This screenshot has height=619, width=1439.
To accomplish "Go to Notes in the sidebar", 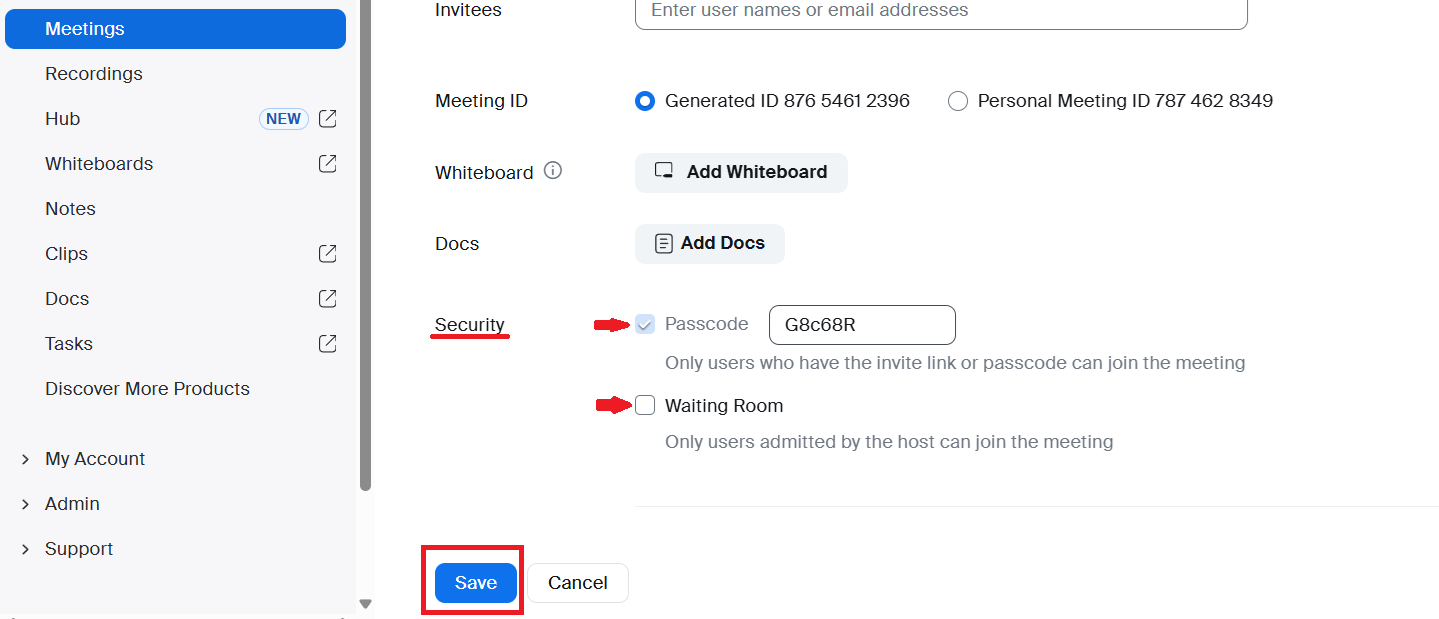I will (x=70, y=209).
